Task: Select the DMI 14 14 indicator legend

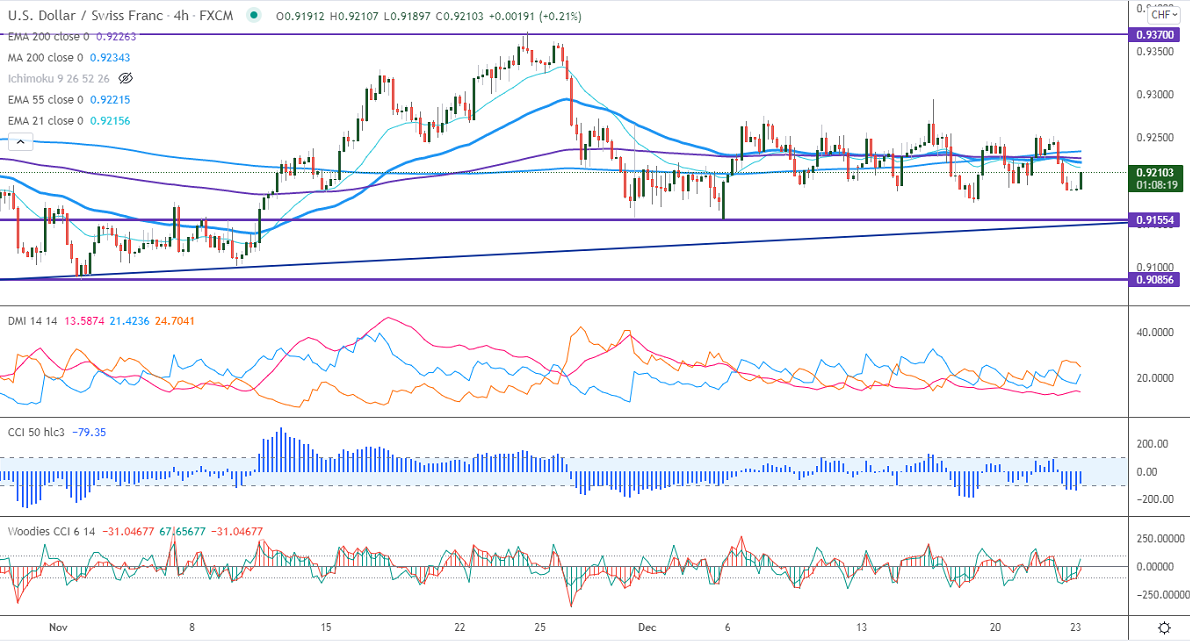Action: click(33, 321)
